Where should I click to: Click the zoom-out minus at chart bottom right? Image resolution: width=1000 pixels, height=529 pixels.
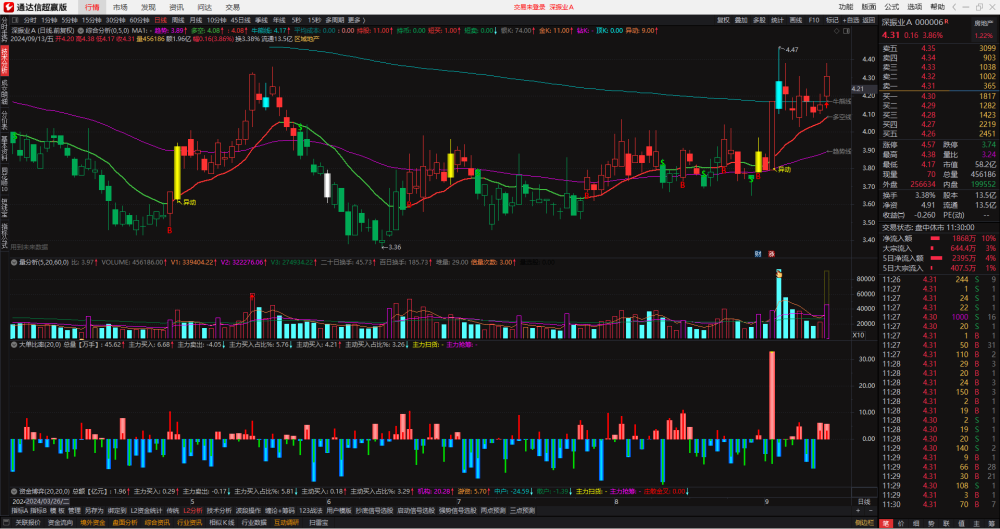click(871, 510)
